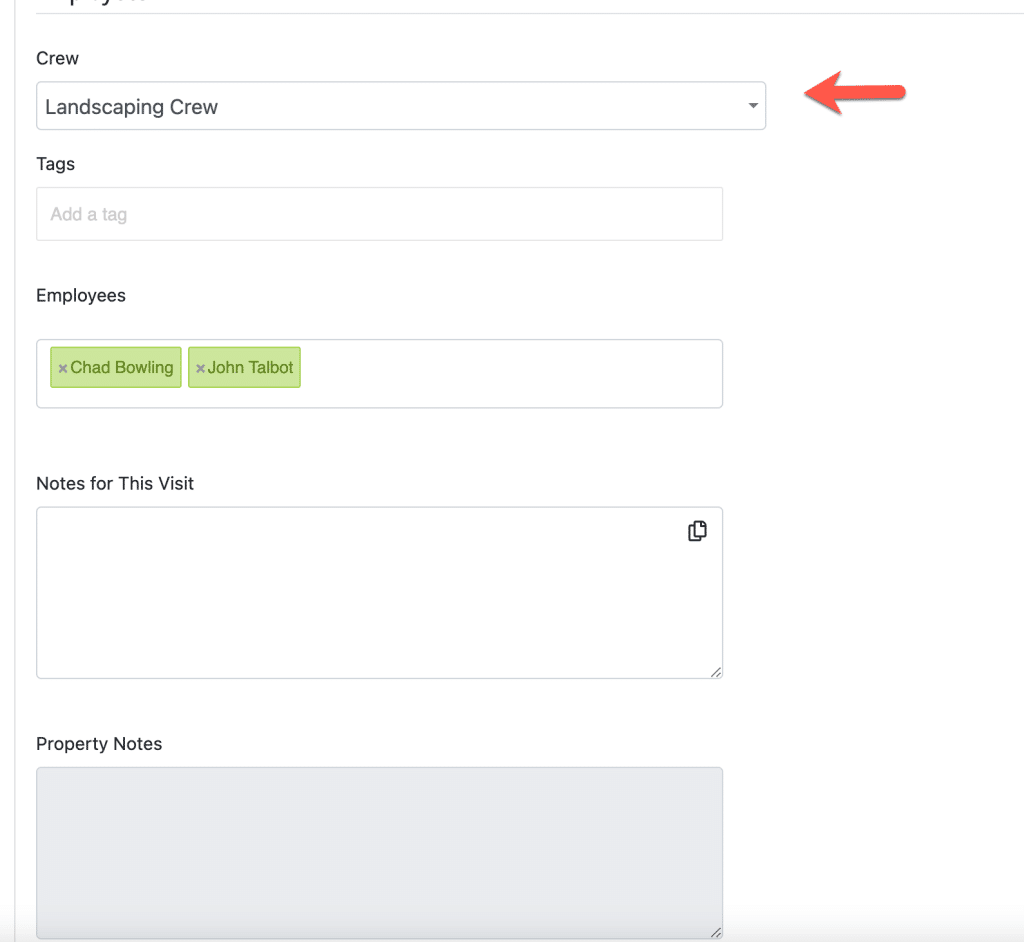Click the Add a tag input field

(x=379, y=214)
